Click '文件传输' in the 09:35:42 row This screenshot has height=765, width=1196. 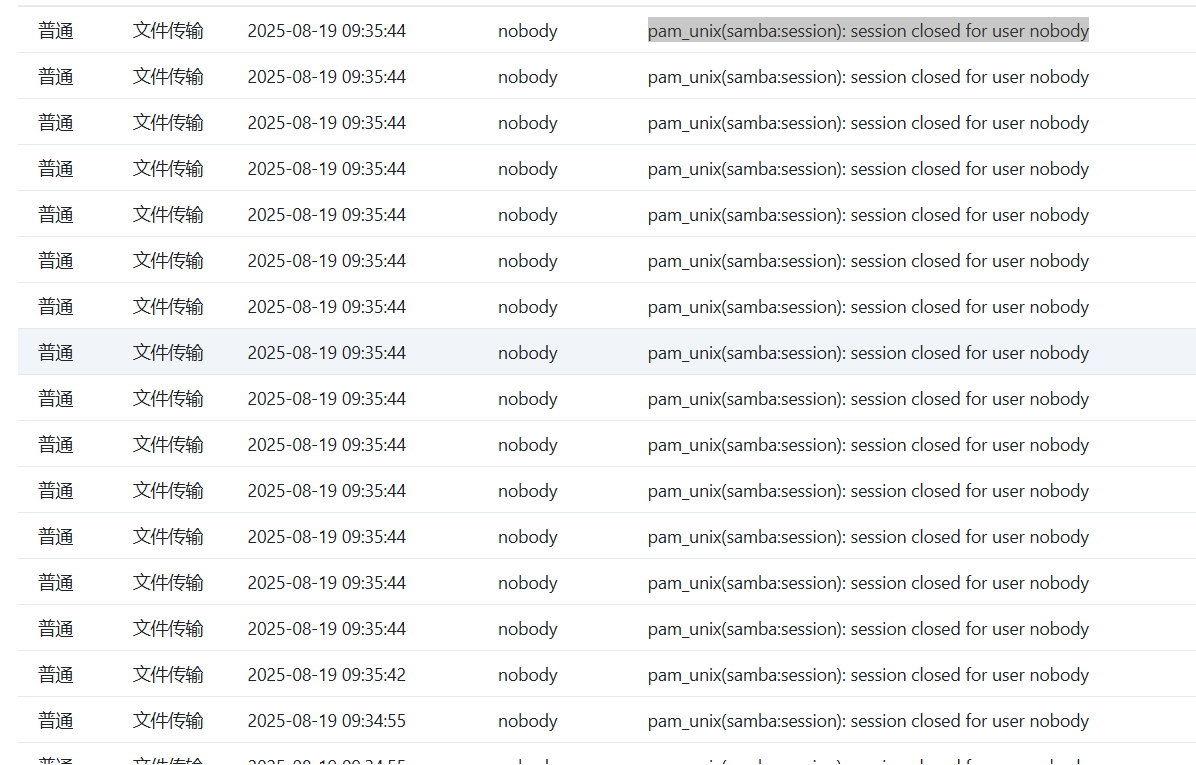tap(168, 675)
